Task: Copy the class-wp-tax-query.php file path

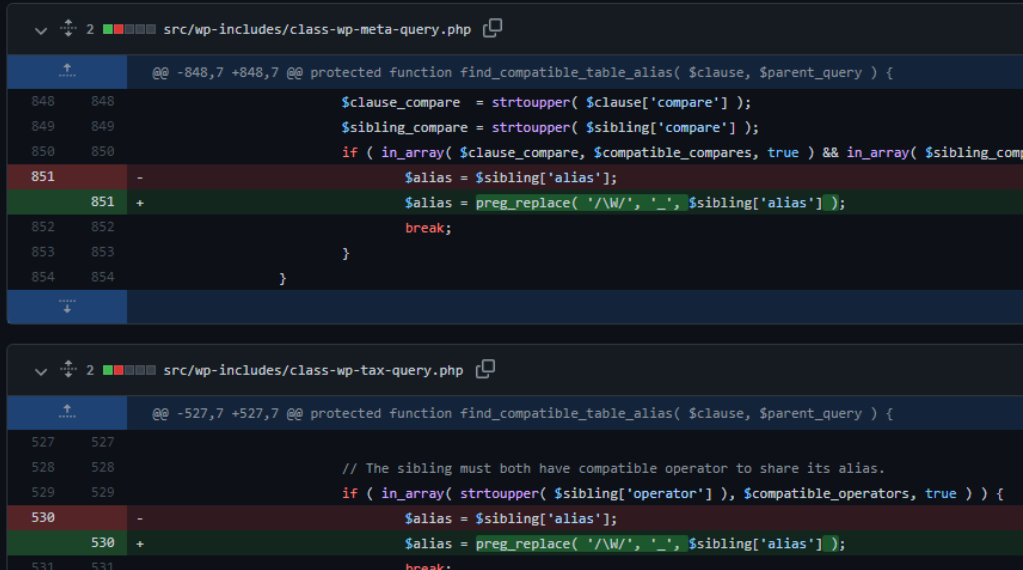Action: coord(485,369)
